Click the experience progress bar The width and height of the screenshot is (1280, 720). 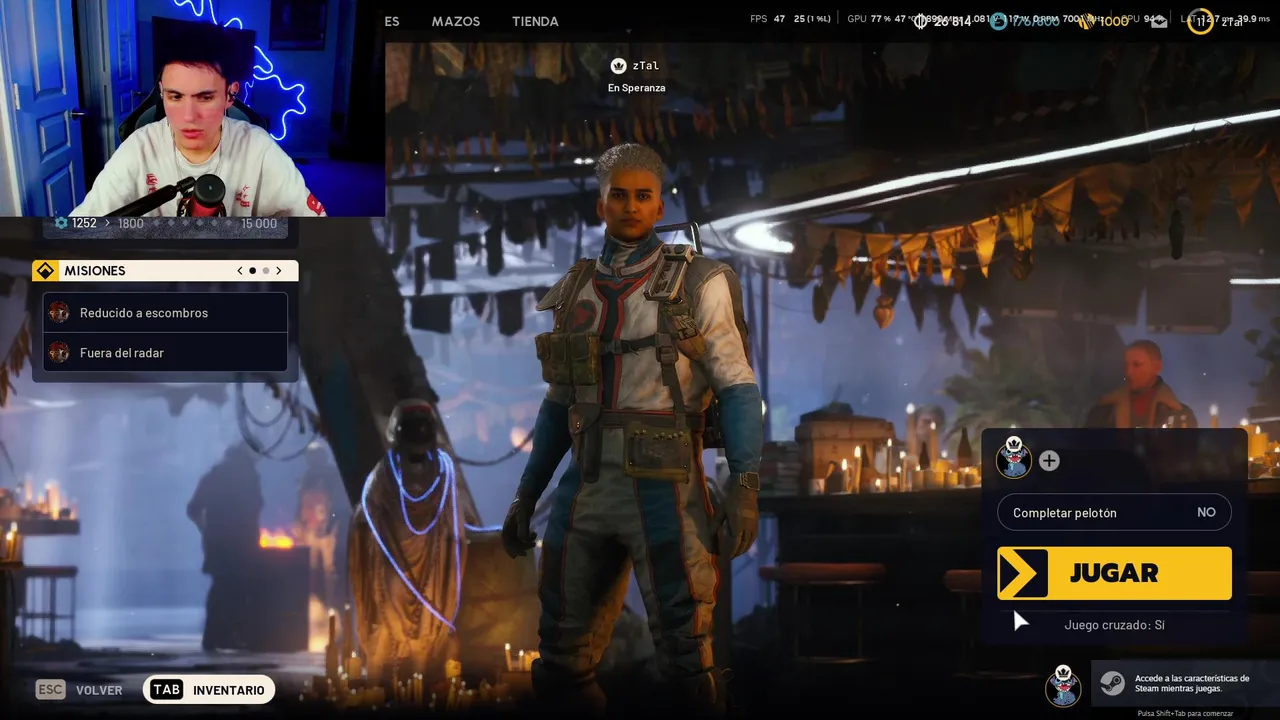(x=193, y=224)
